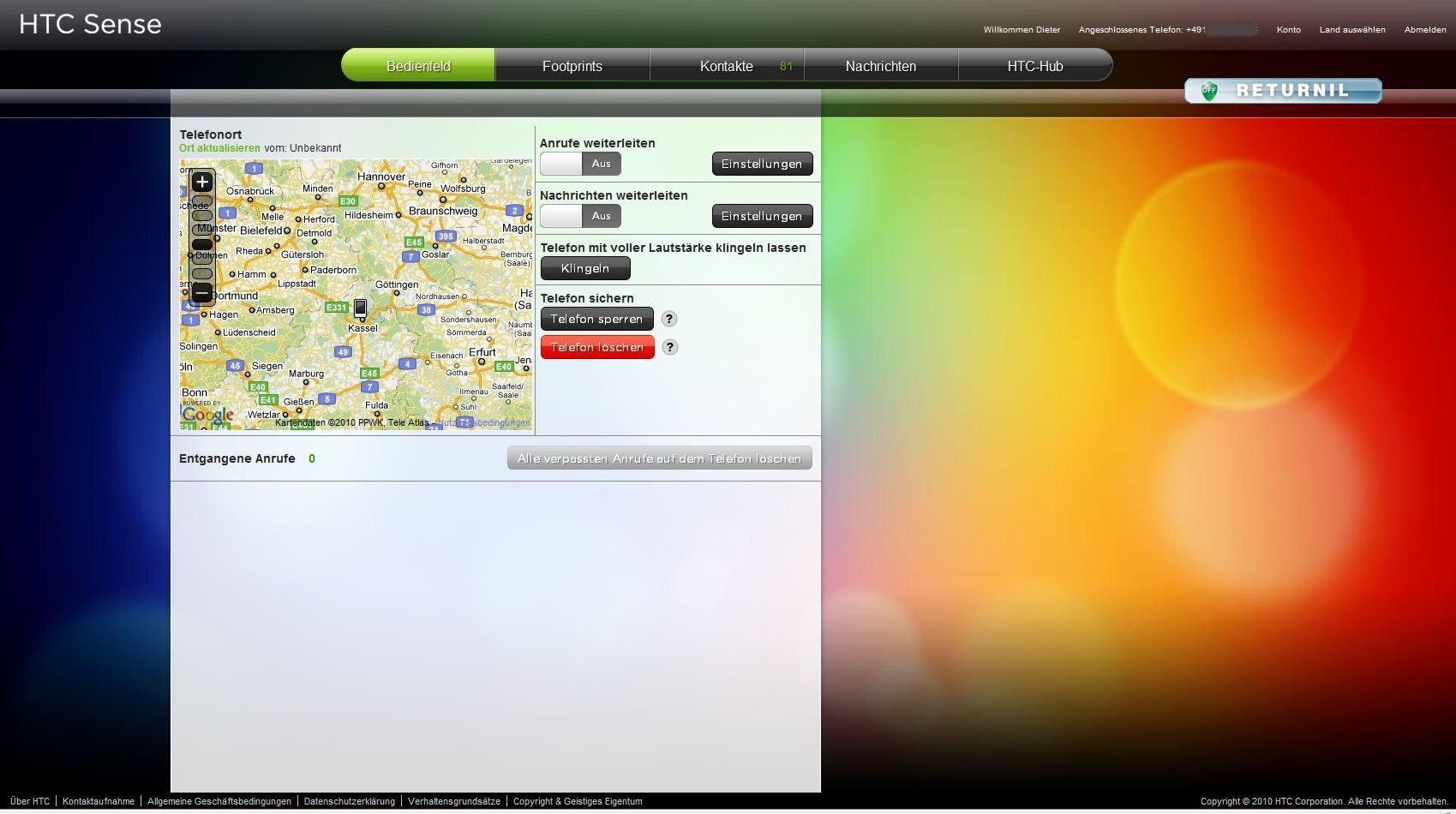Open help for Telefon löschen
This screenshot has height=814, width=1456.
670,347
